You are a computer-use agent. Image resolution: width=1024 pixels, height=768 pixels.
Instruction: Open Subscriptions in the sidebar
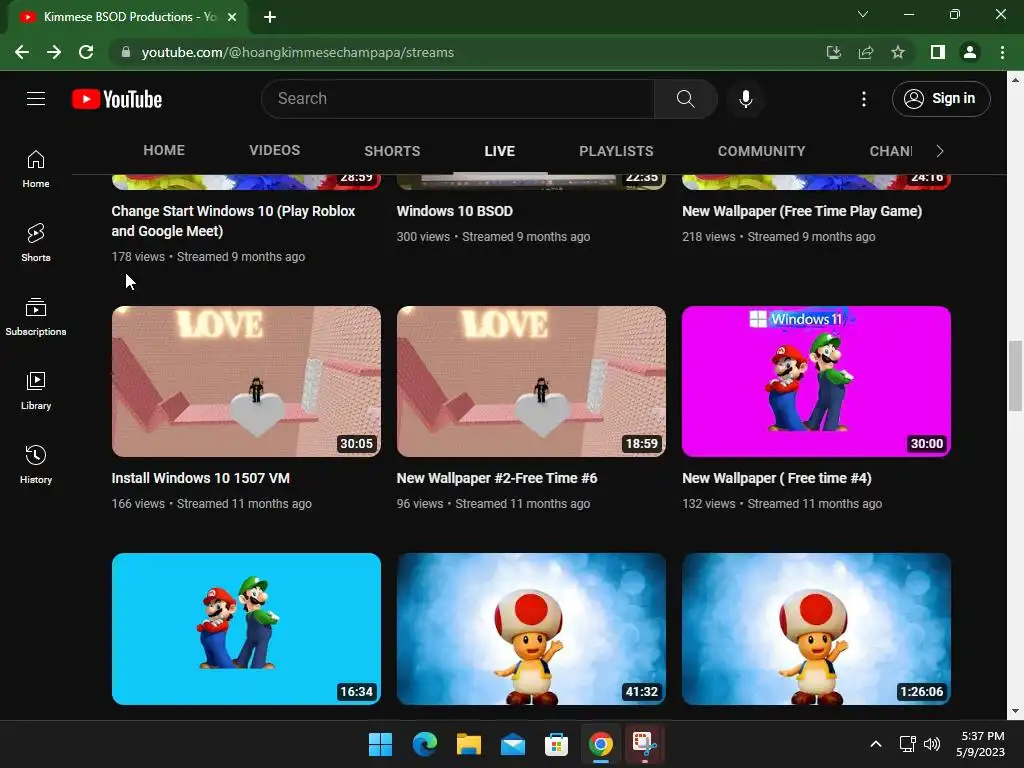(x=36, y=317)
